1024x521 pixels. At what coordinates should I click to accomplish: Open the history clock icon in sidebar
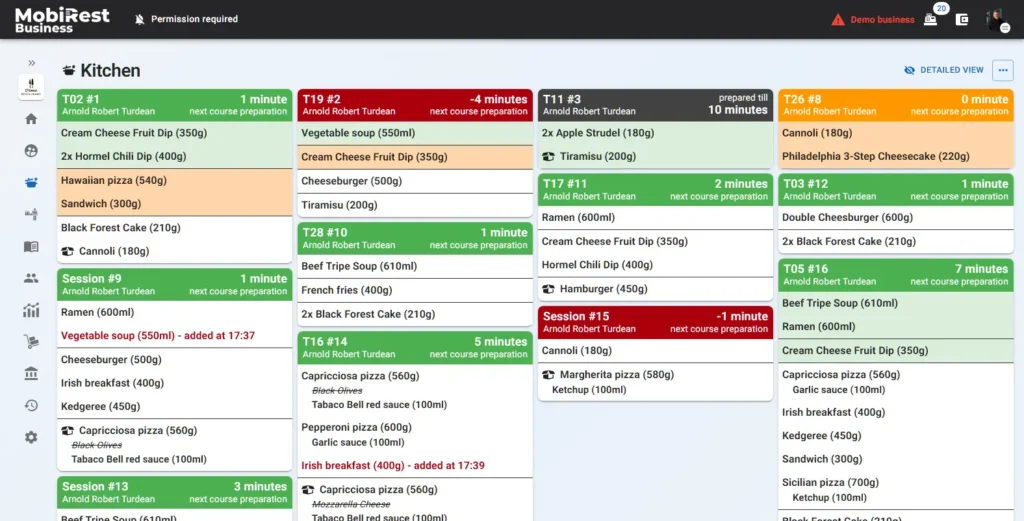(x=31, y=405)
